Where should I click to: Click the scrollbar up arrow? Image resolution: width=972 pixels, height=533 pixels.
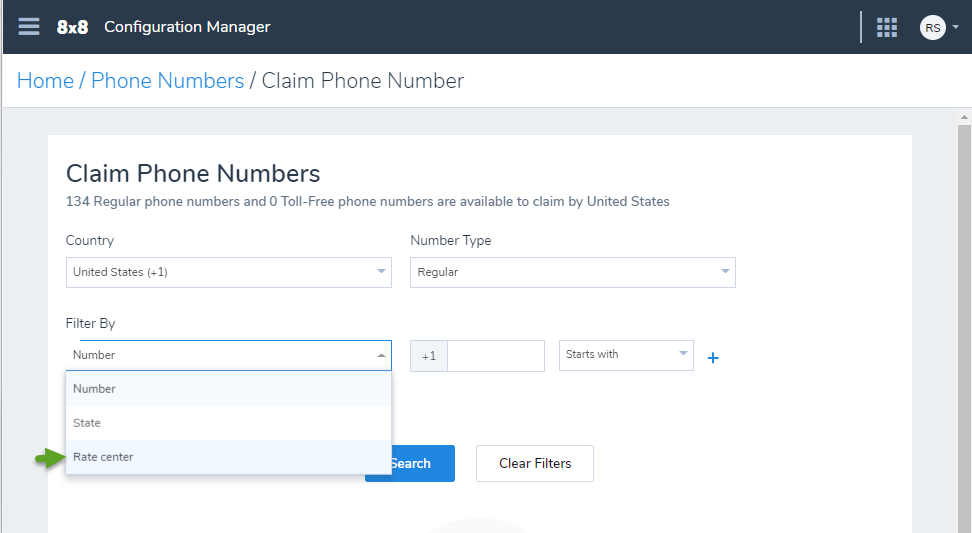[x=964, y=117]
